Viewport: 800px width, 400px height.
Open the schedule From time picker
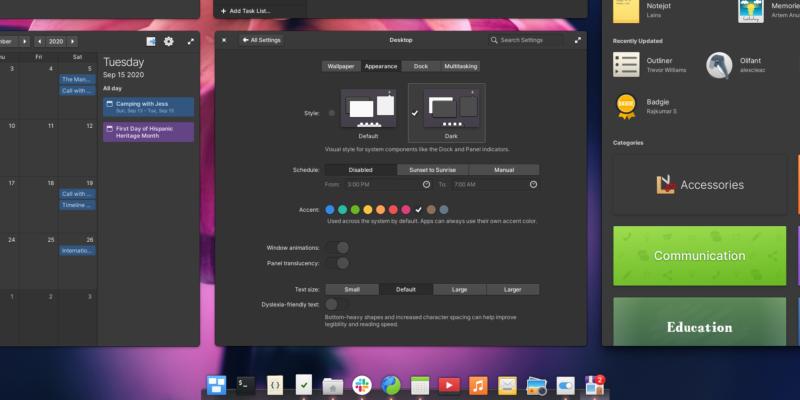tap(426, 184)
